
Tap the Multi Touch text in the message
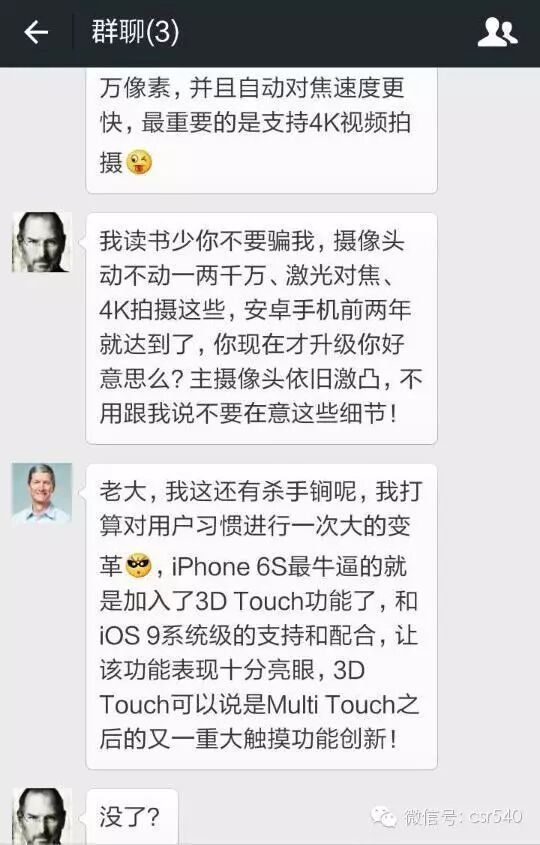(x=331, y=704)
